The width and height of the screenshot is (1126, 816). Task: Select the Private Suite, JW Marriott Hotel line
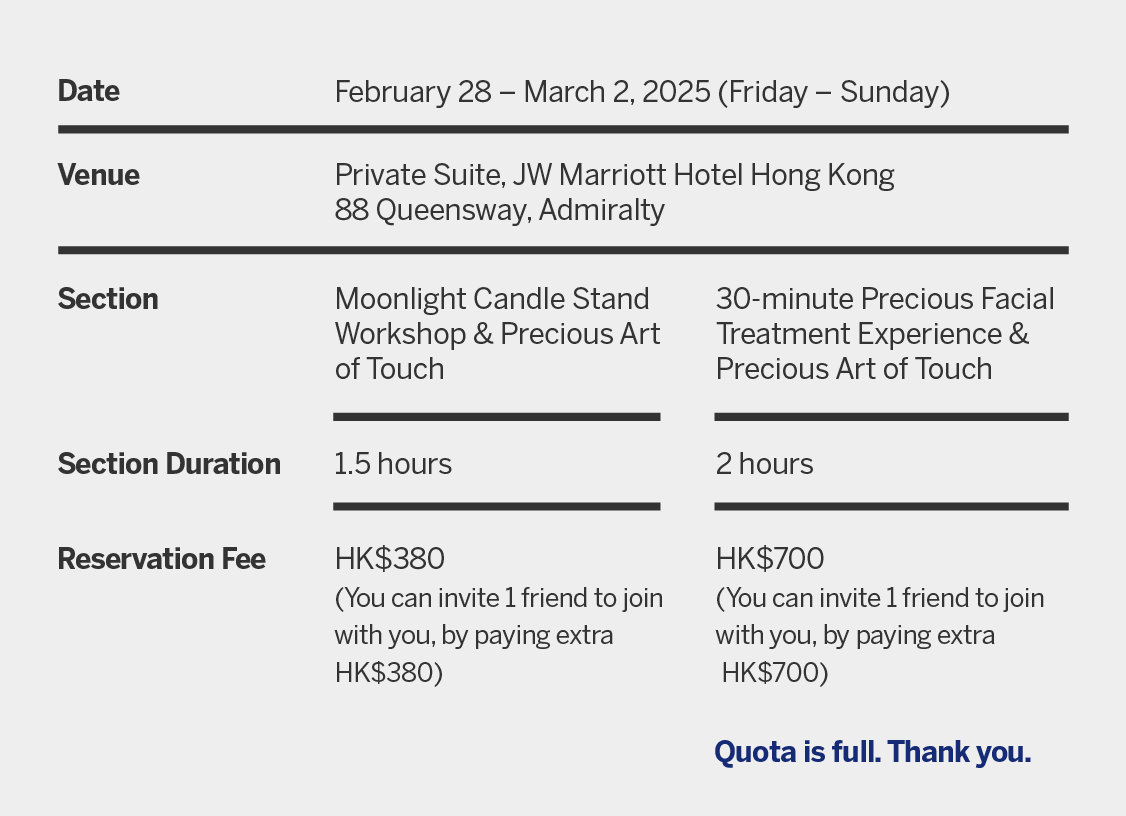[x=614, y=176]
